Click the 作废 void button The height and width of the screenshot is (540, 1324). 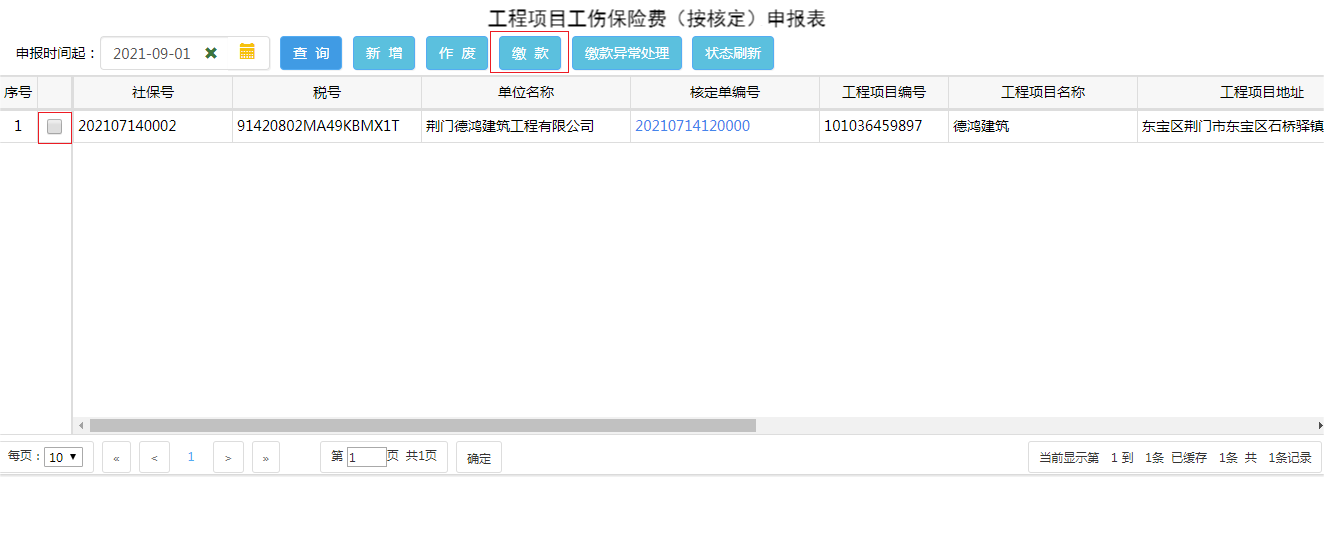coord(457,53)
